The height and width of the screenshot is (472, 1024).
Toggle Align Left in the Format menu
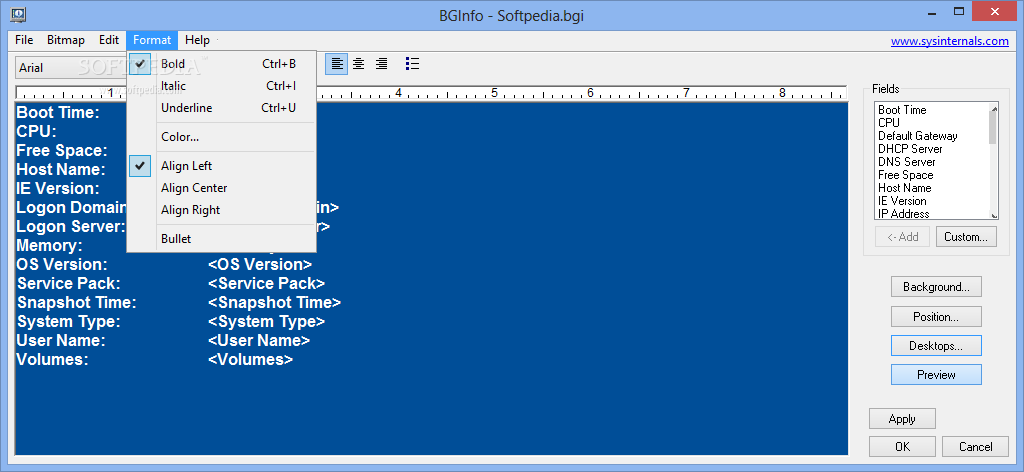(221, 166)
